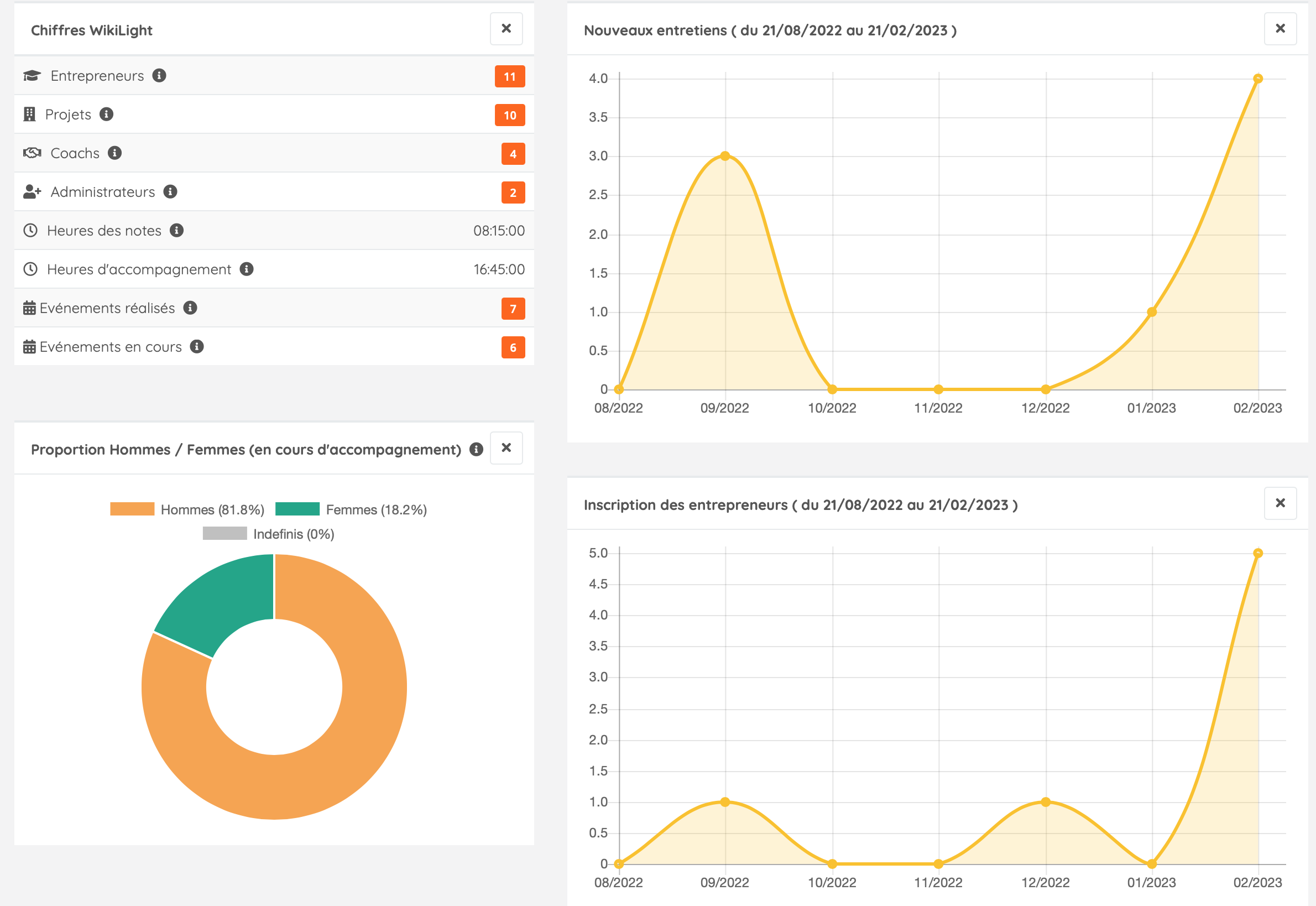1316x906 pixels.
Task: Click the Nouveaux entretiens chart title
Action: pos(770,30)
